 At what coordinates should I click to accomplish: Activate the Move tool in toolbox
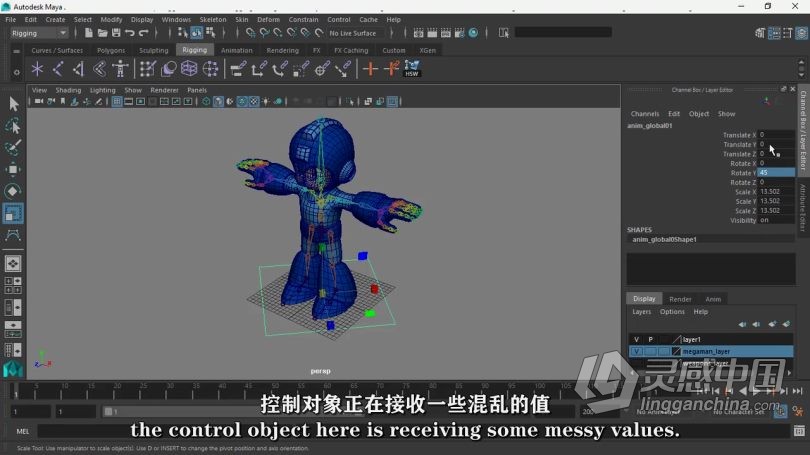[x=13, y=169]
